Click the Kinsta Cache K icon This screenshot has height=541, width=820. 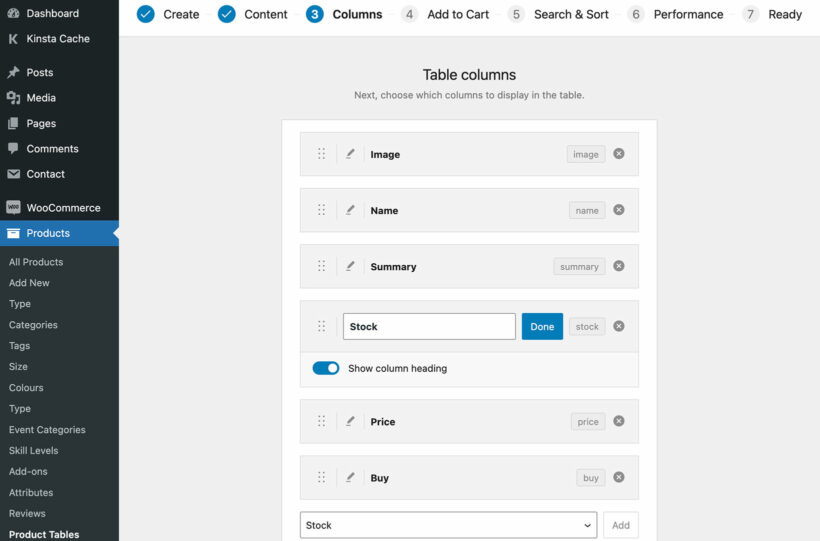[13, 39]
